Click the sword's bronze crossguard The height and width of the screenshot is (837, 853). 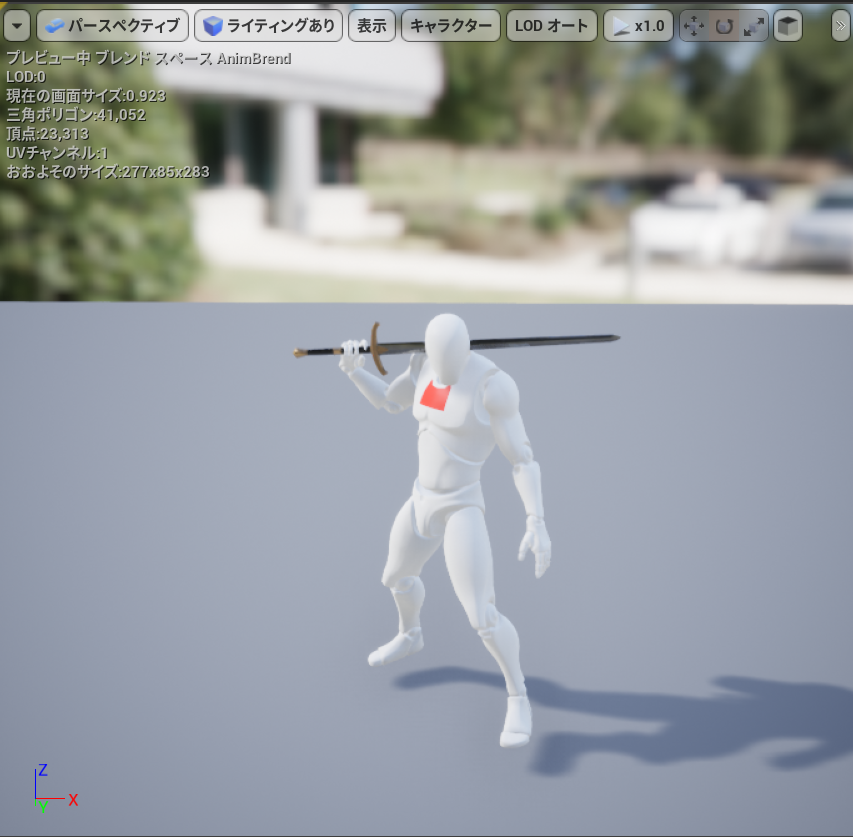coord(377,345)
